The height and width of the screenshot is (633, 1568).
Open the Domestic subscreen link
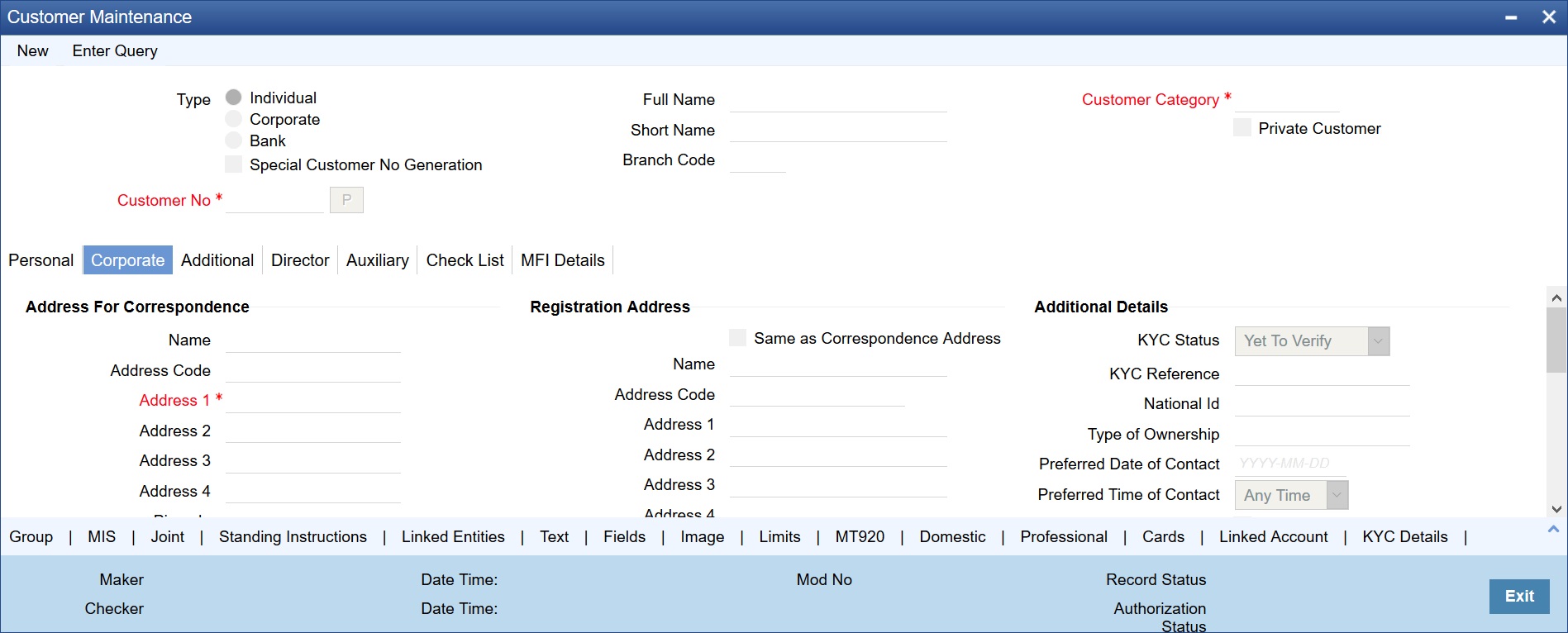[952, 536]
